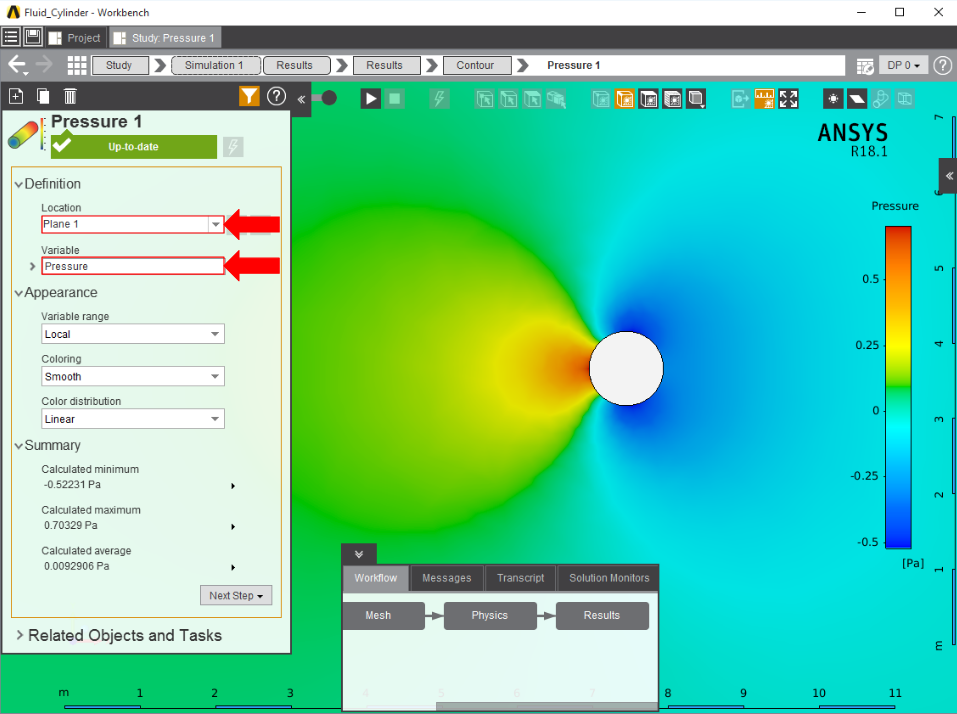
Task: Select the first cube selection-mode icon
Action: (485, 99)
